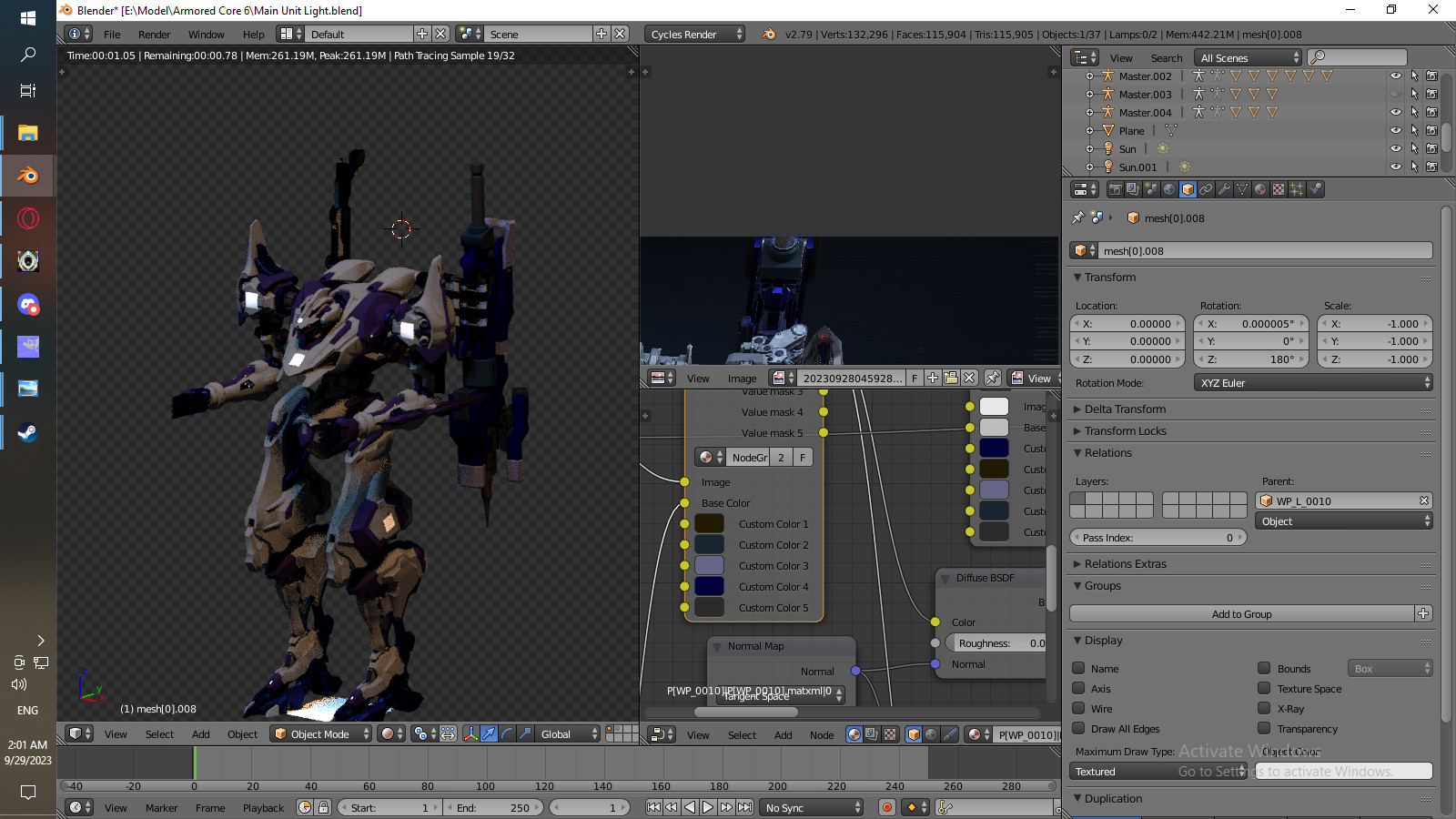Open the Render properties tab camera icon
1456x819 pixels.
point(1116,189)
